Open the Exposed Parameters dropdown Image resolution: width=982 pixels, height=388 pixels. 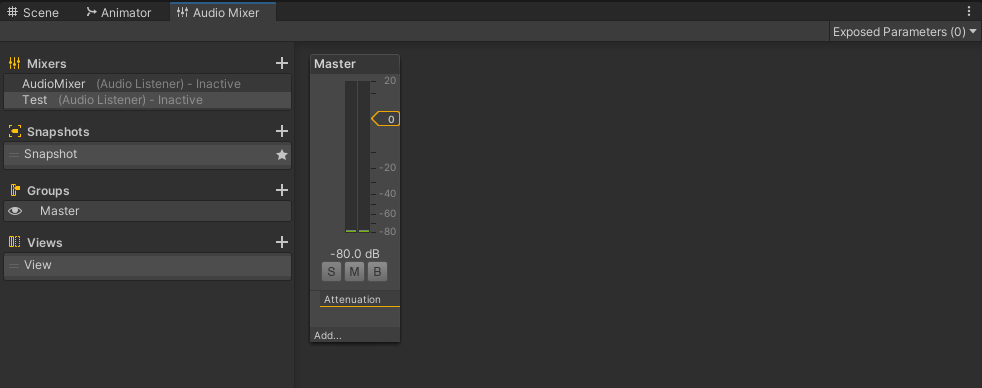(905, 32)
